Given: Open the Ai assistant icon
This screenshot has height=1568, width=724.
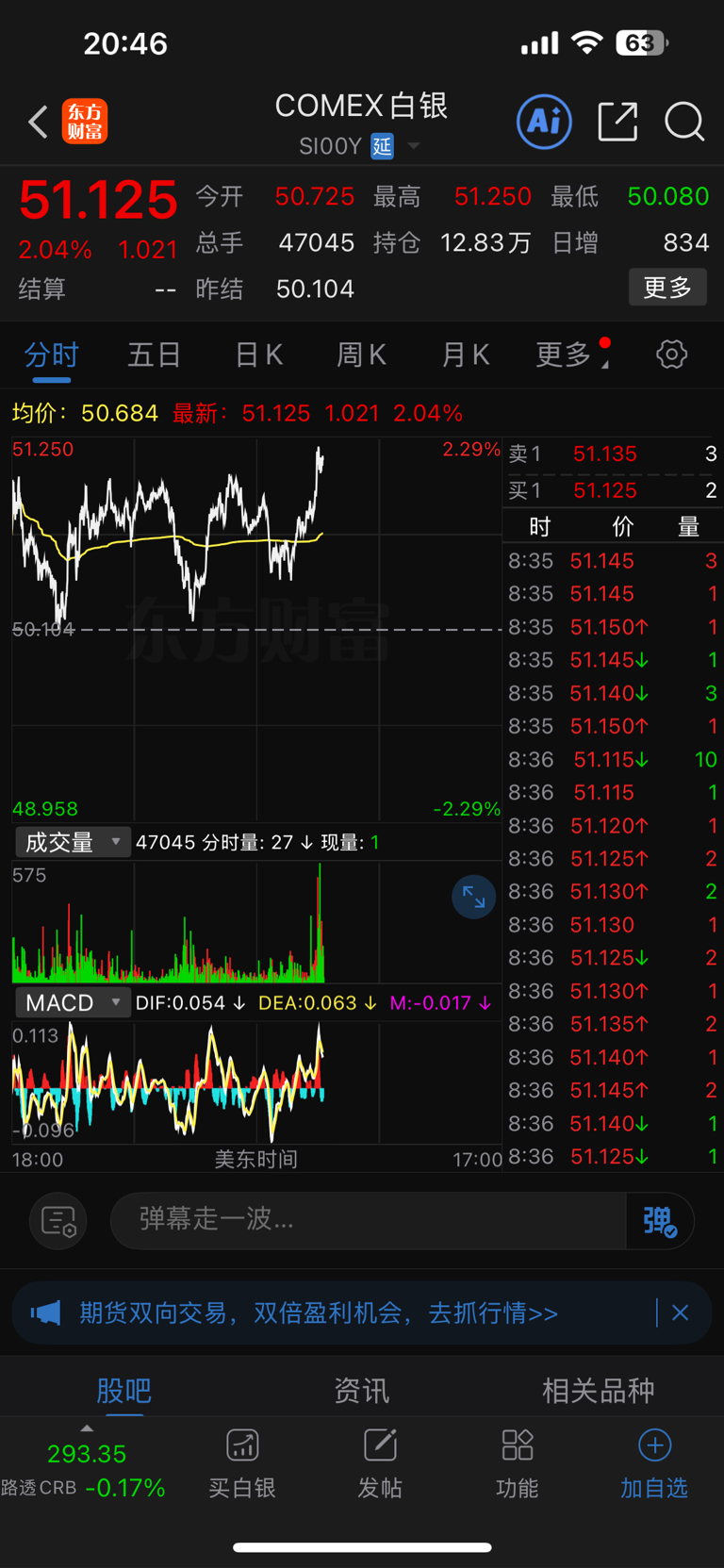Looking at the screenshot, I should pos(544,122).
